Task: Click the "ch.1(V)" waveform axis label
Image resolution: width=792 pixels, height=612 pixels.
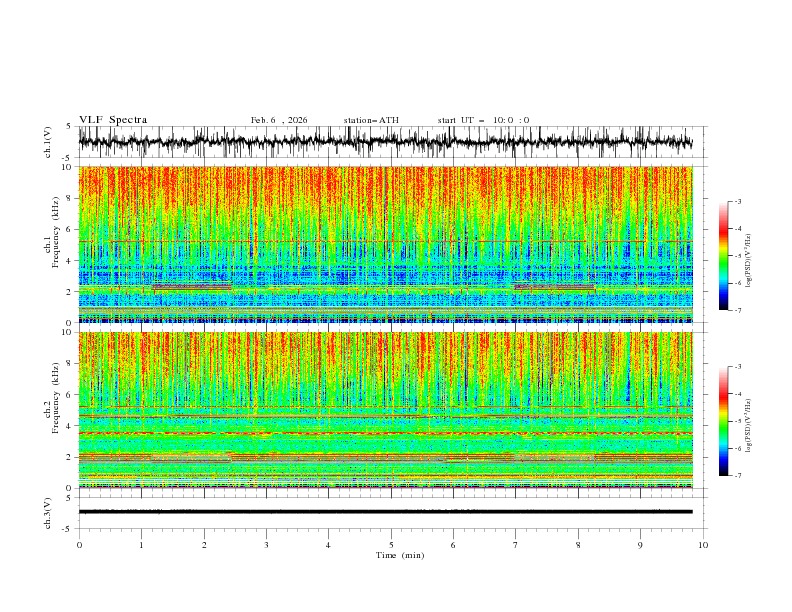Action: [x=48, y=142]
